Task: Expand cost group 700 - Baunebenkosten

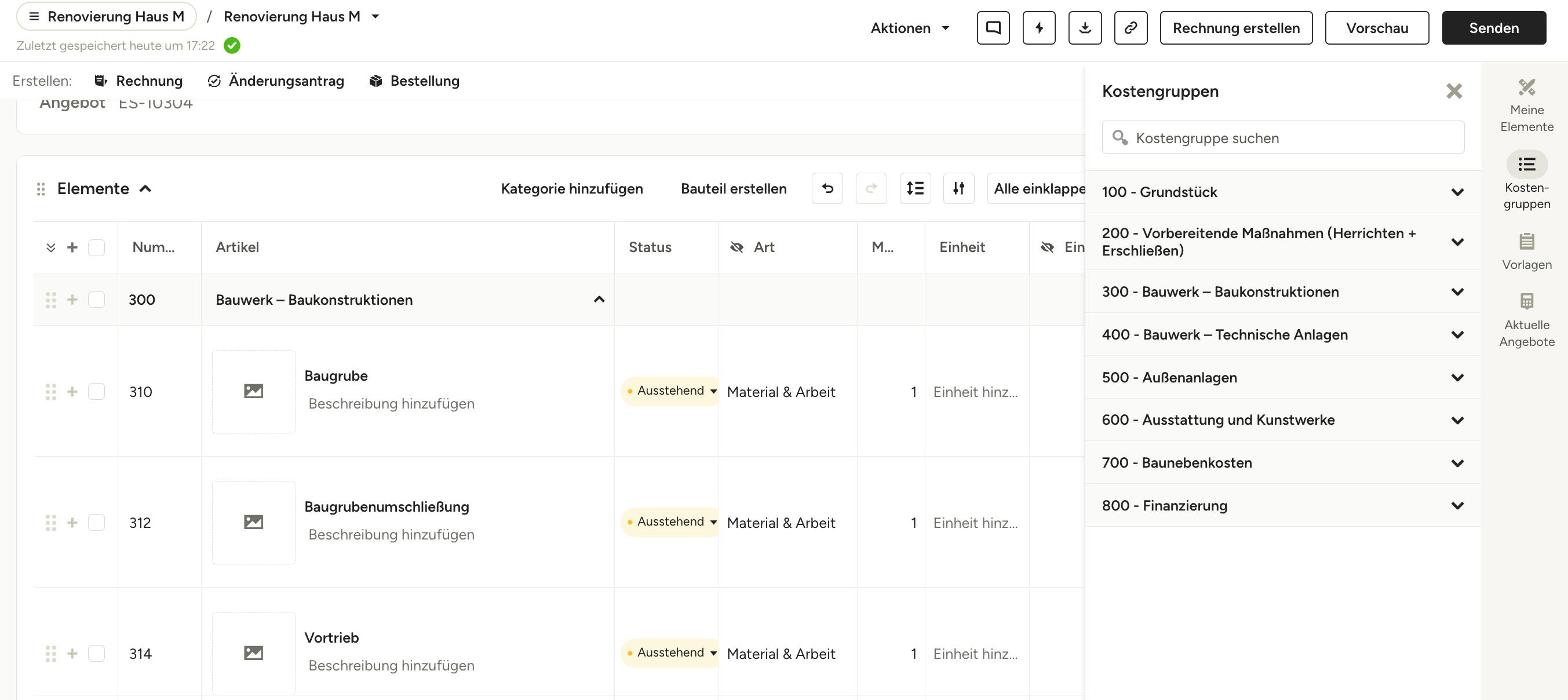Action: pyautogui.click(x=1457, y=463)
